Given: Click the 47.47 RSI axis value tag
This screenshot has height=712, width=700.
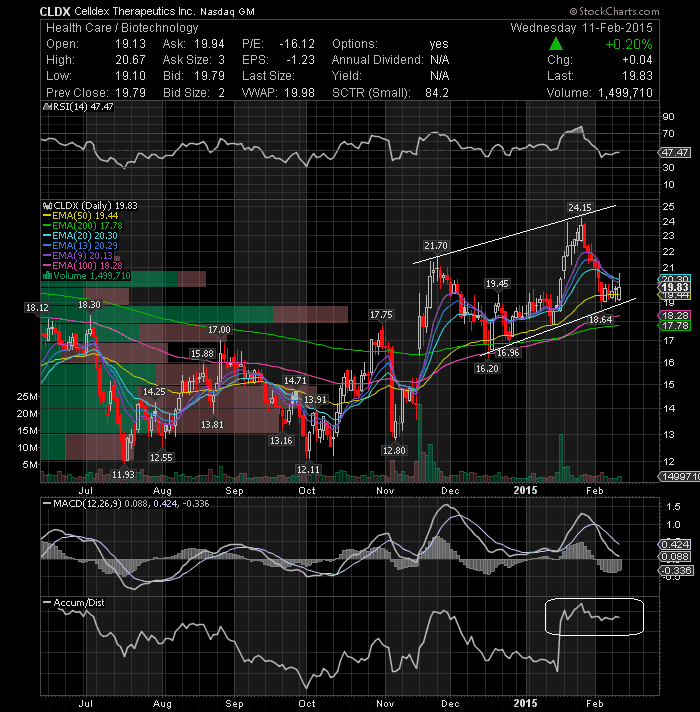Looking at the screenshot, I should (x=675, y=153).
